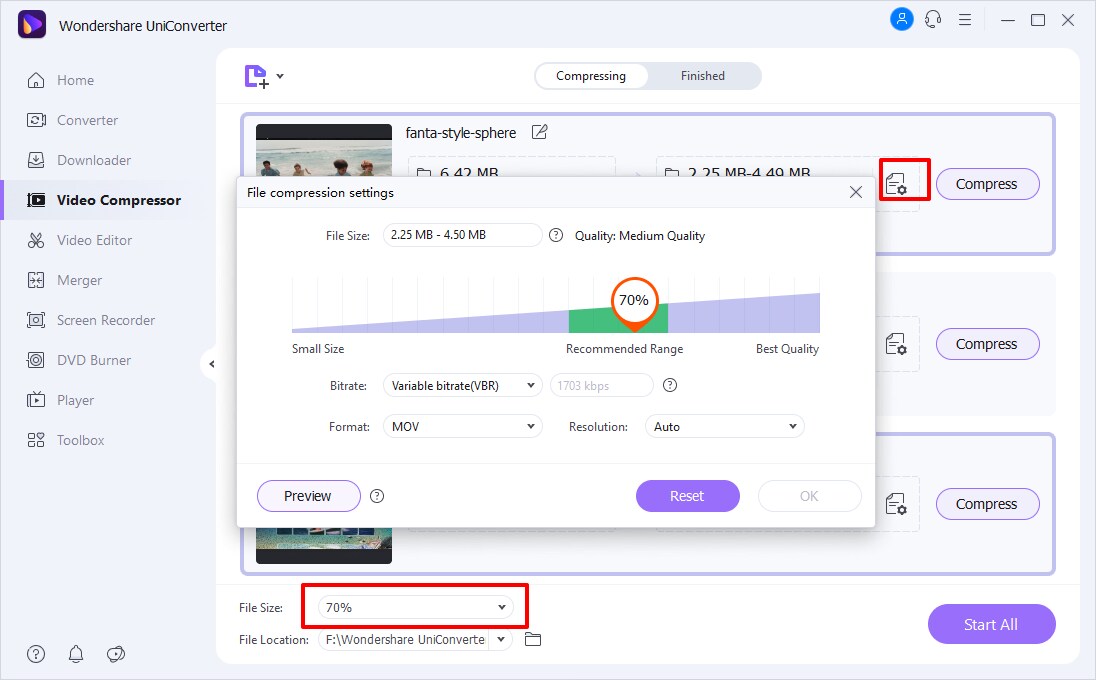1096x680 pixels.
Task: Open compression settings icon for first video
Action: coord(896,184)
